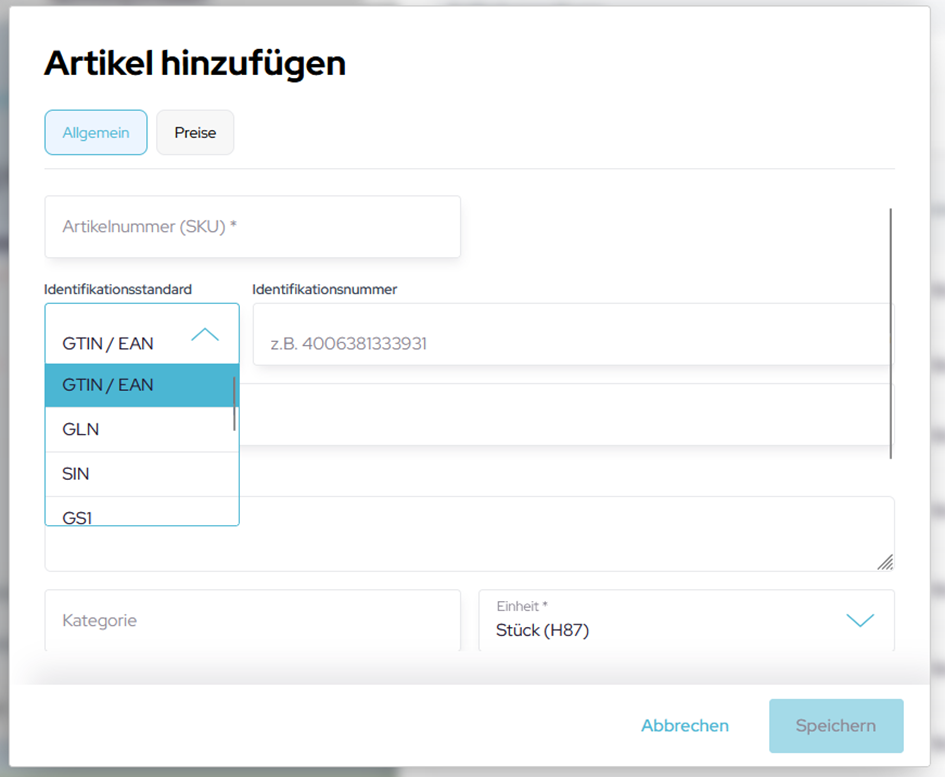
Task: Click the Identifikationsnummer input field
Action: [x=570, y=343]
